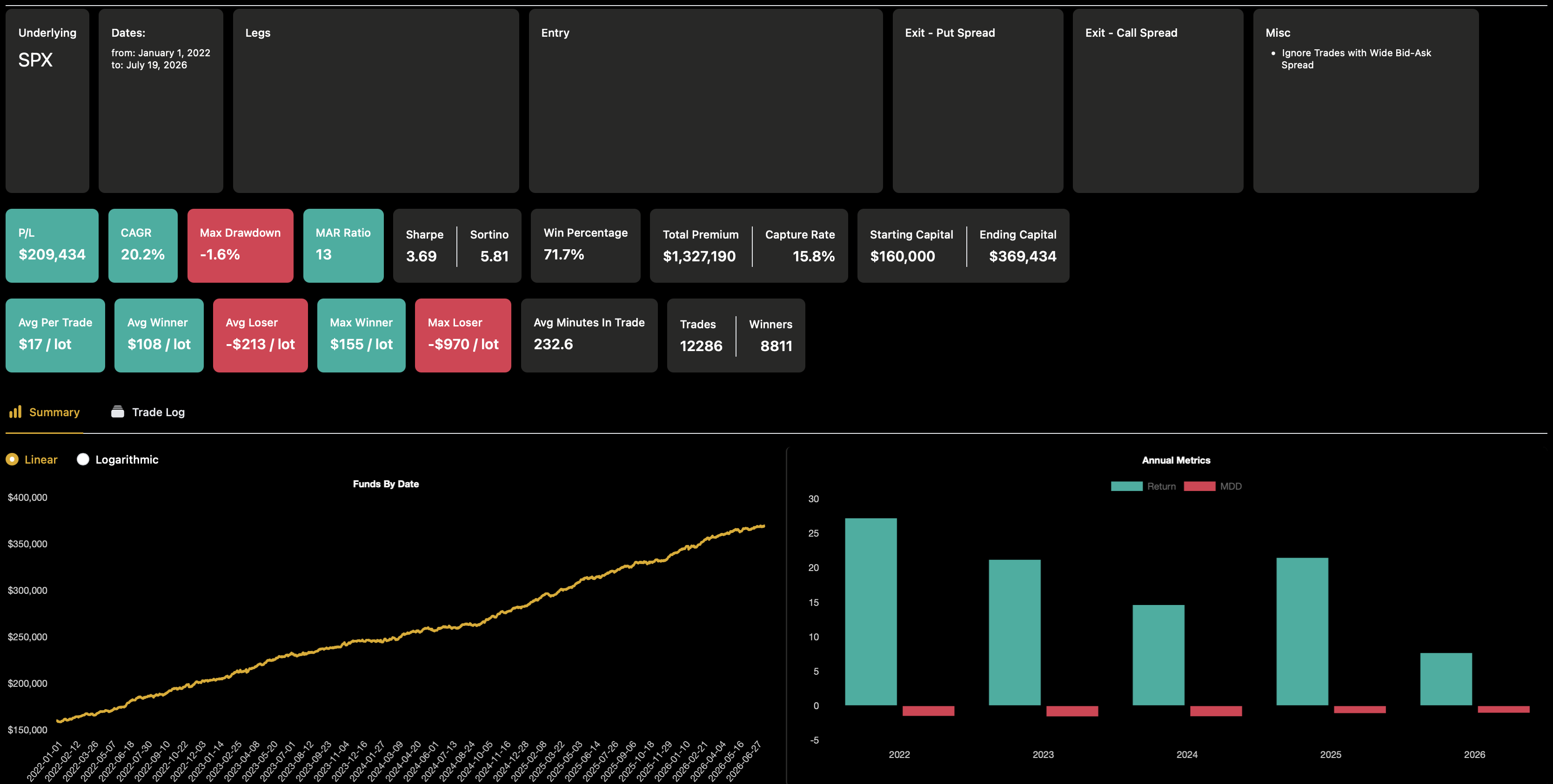1553x784 pixels.
Task: Click the Trade Log icon
Action: 118,412
